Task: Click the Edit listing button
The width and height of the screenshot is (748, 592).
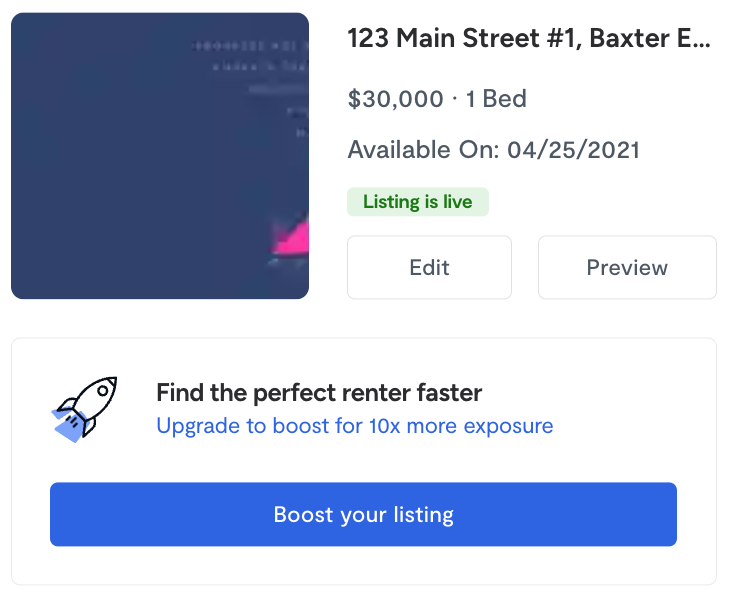Action: point(429,267)
